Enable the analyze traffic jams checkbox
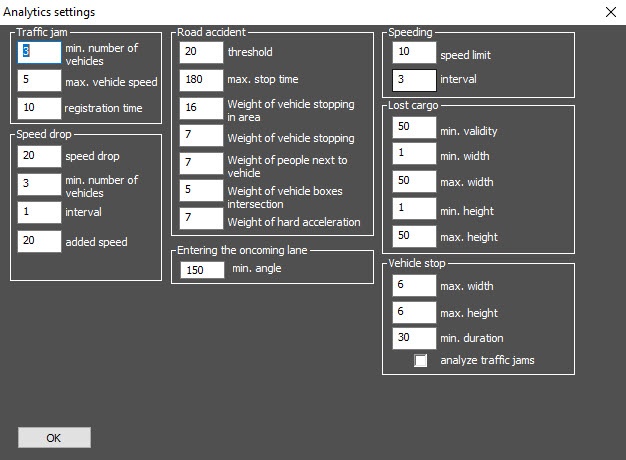The width and height of the screenshot is (626, 460). [x=421, y=361]
